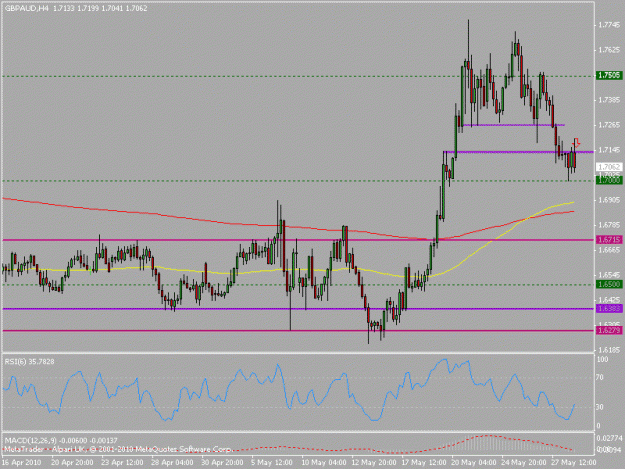Viewport: 625px width, 469px height.
Task: Click the pink 1.6279 level label
Action: point(609,330)
